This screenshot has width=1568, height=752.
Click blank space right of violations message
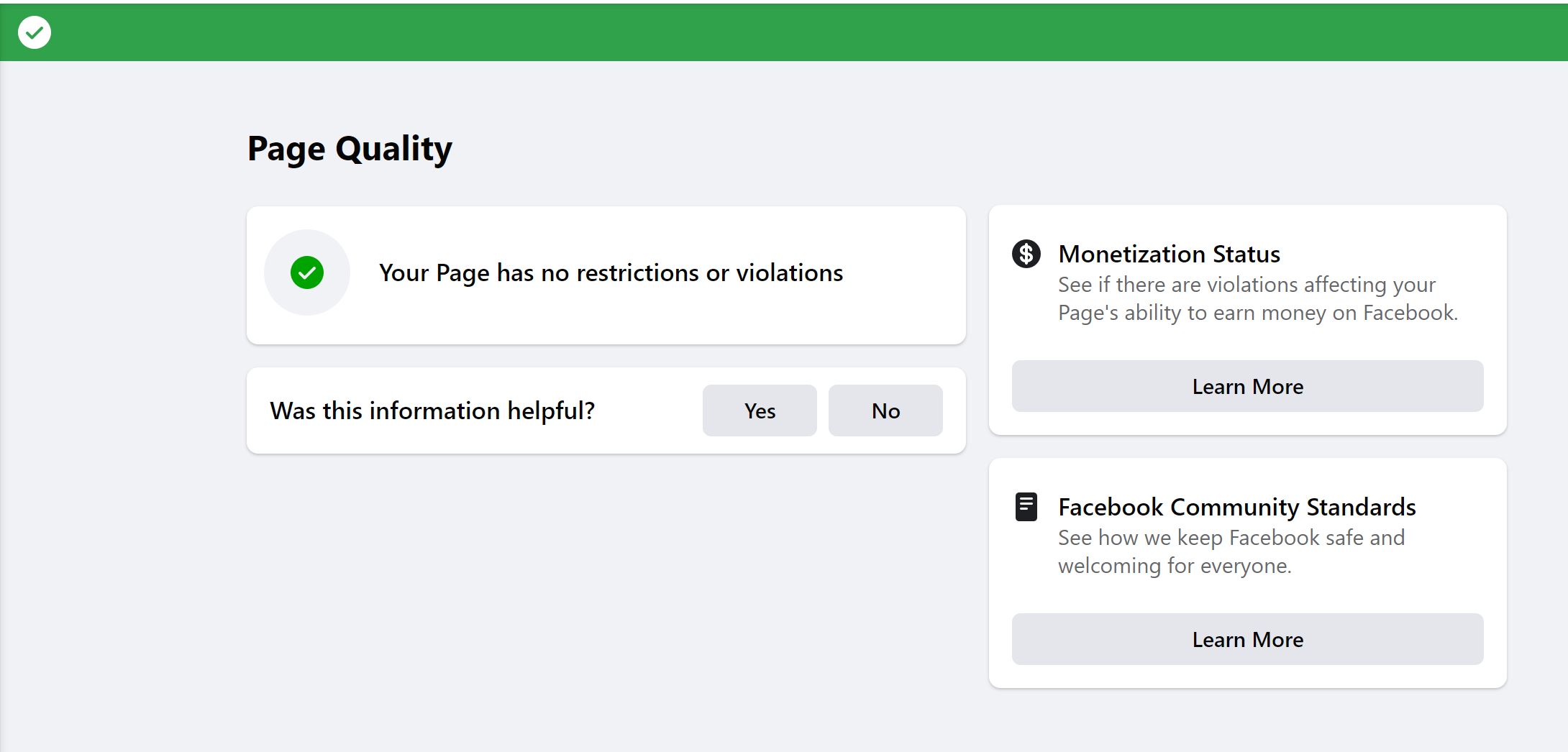906,273
